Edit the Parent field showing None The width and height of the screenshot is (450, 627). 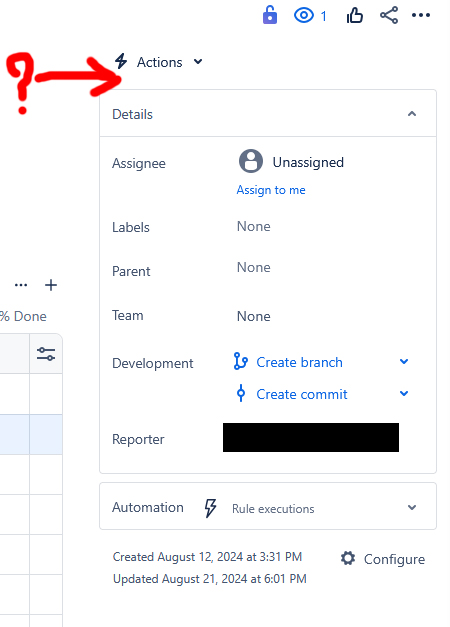point(254,267)
